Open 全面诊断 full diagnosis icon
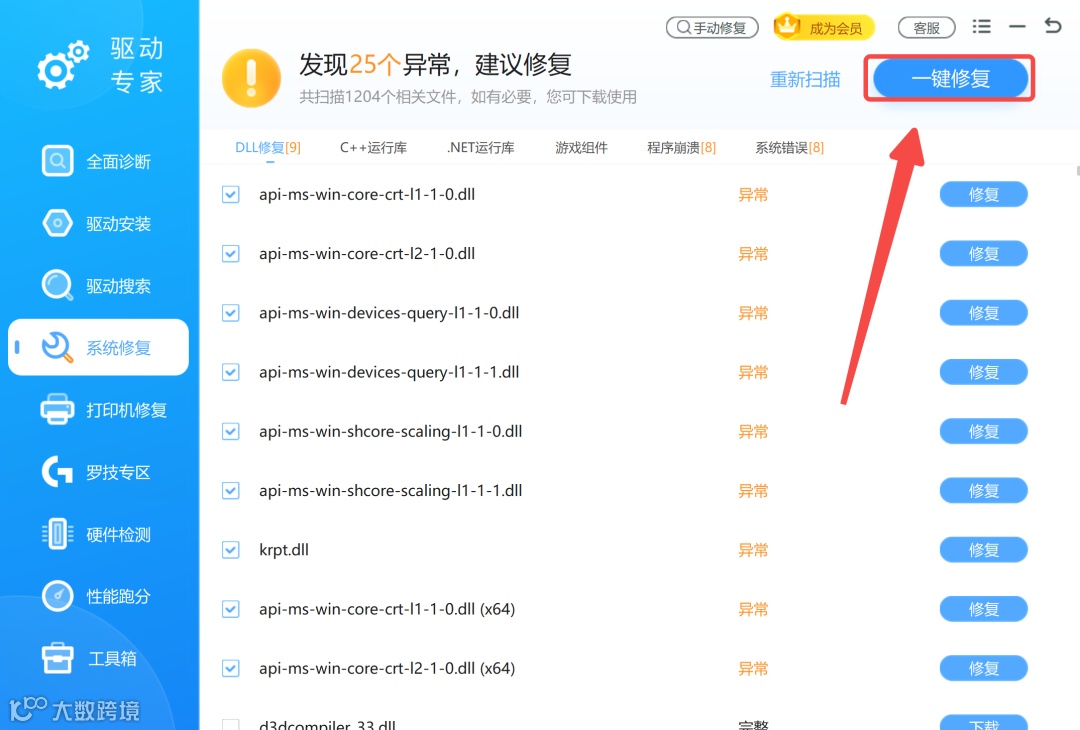Screen dimensions: 1080x730 [x=57, y=161]
